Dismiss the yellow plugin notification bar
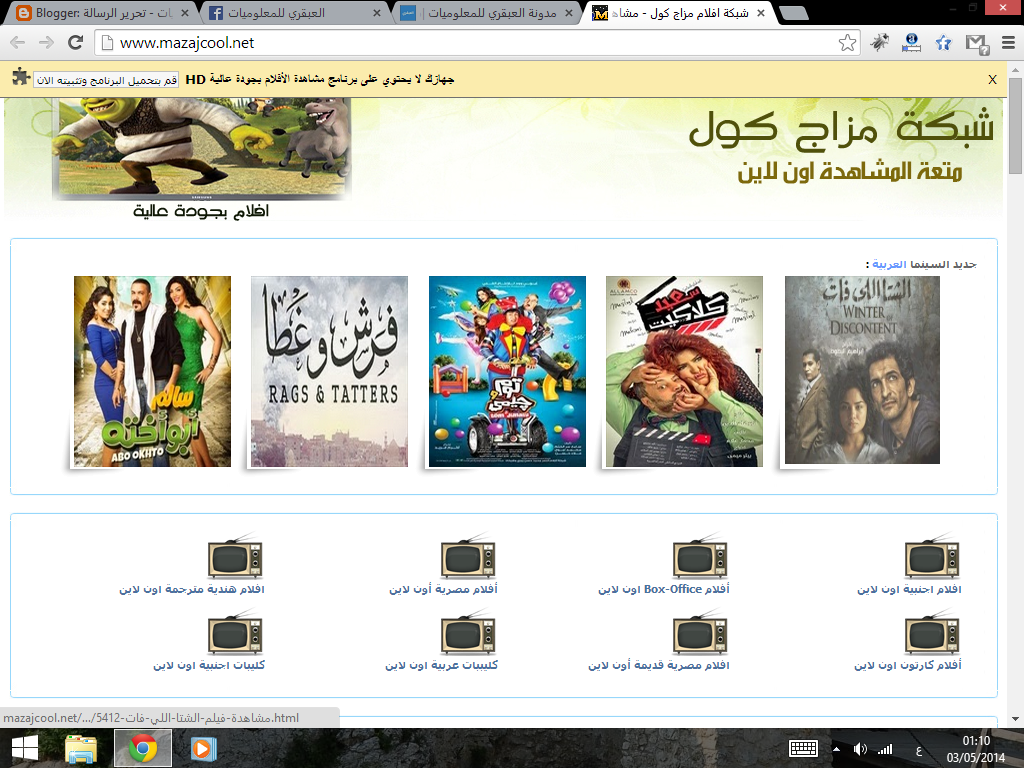 [993, 80]
